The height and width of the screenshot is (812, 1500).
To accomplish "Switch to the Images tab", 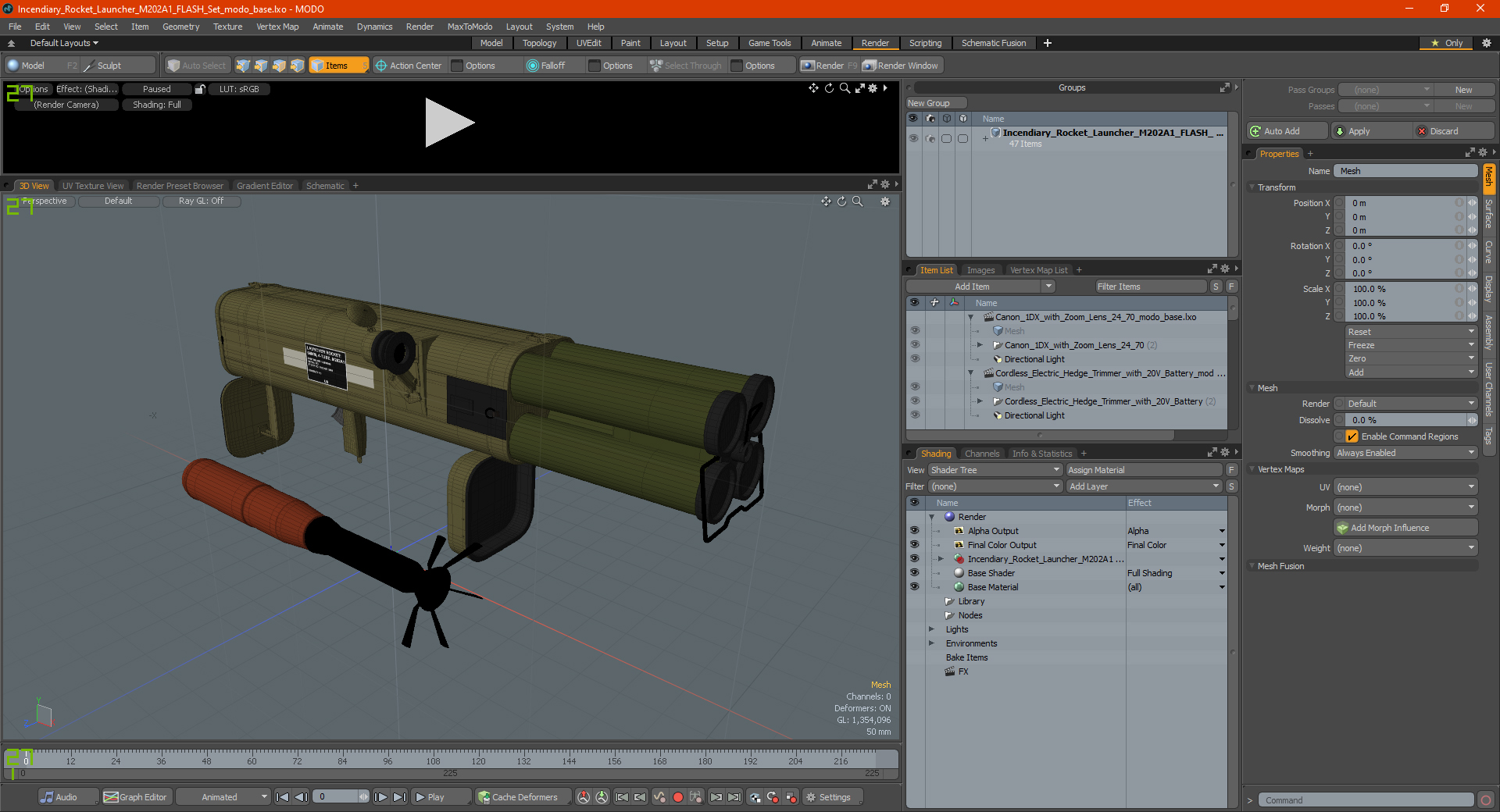I will point(980,270).
